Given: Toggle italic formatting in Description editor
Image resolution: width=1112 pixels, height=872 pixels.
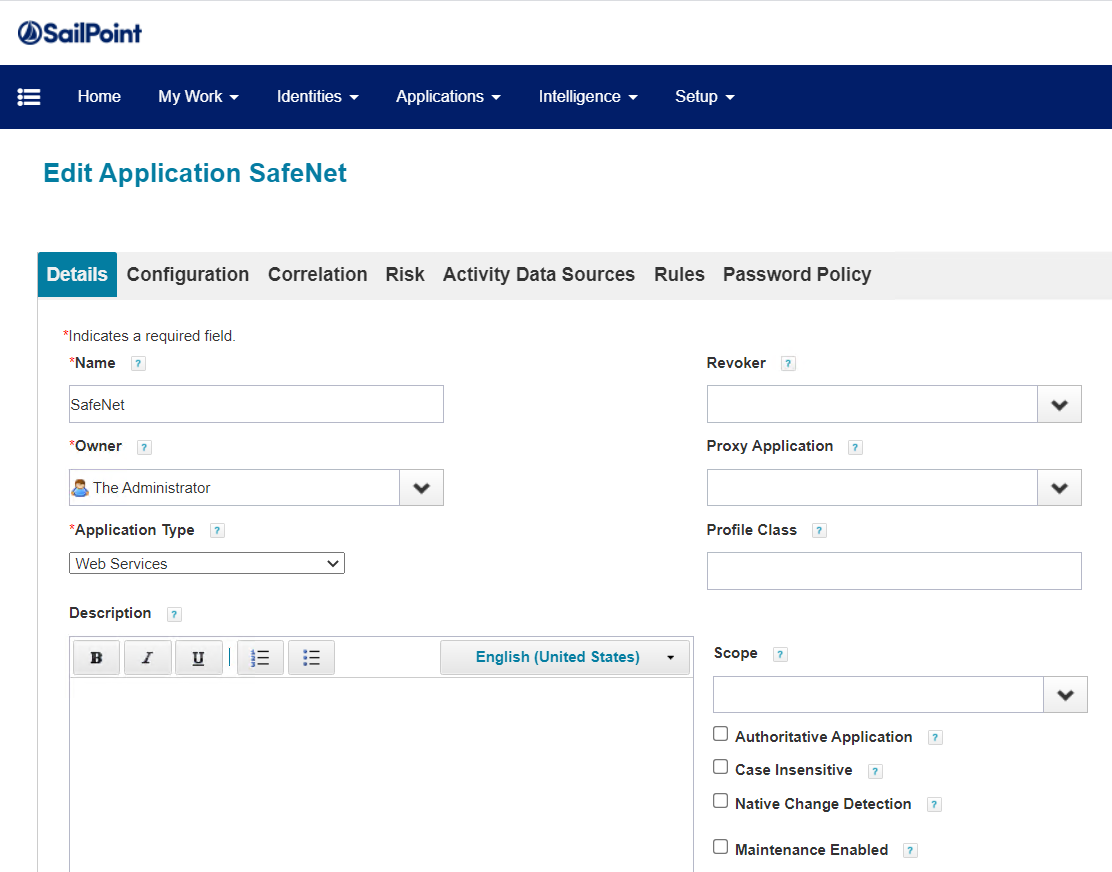Looking at the screenshot, I should point(148,658).
